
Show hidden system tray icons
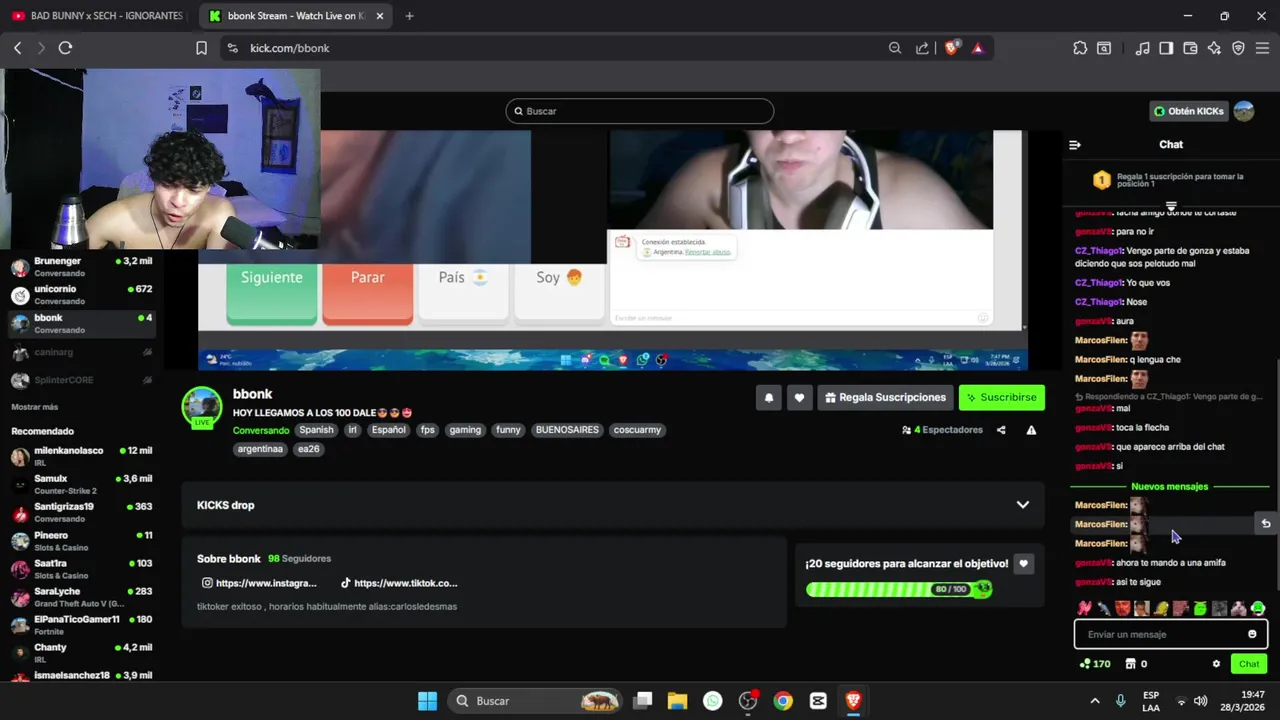(x=1095, y=701)
